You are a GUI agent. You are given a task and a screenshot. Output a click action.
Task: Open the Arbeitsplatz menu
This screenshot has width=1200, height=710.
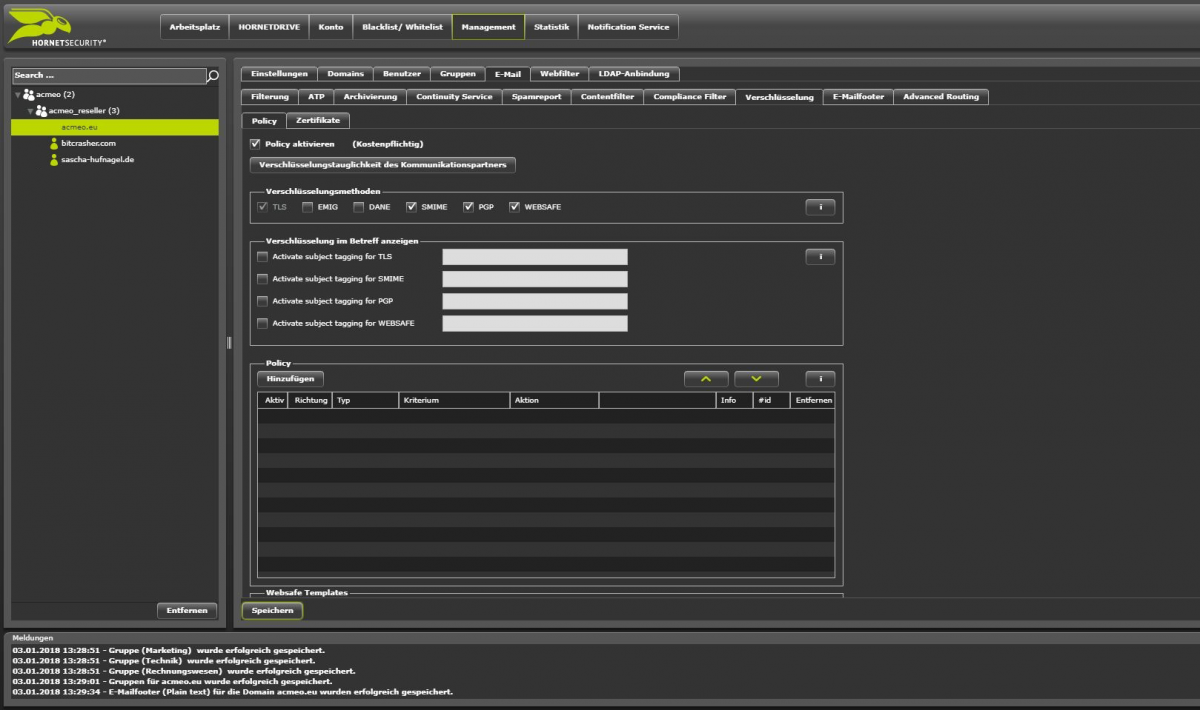pos(194,27)
